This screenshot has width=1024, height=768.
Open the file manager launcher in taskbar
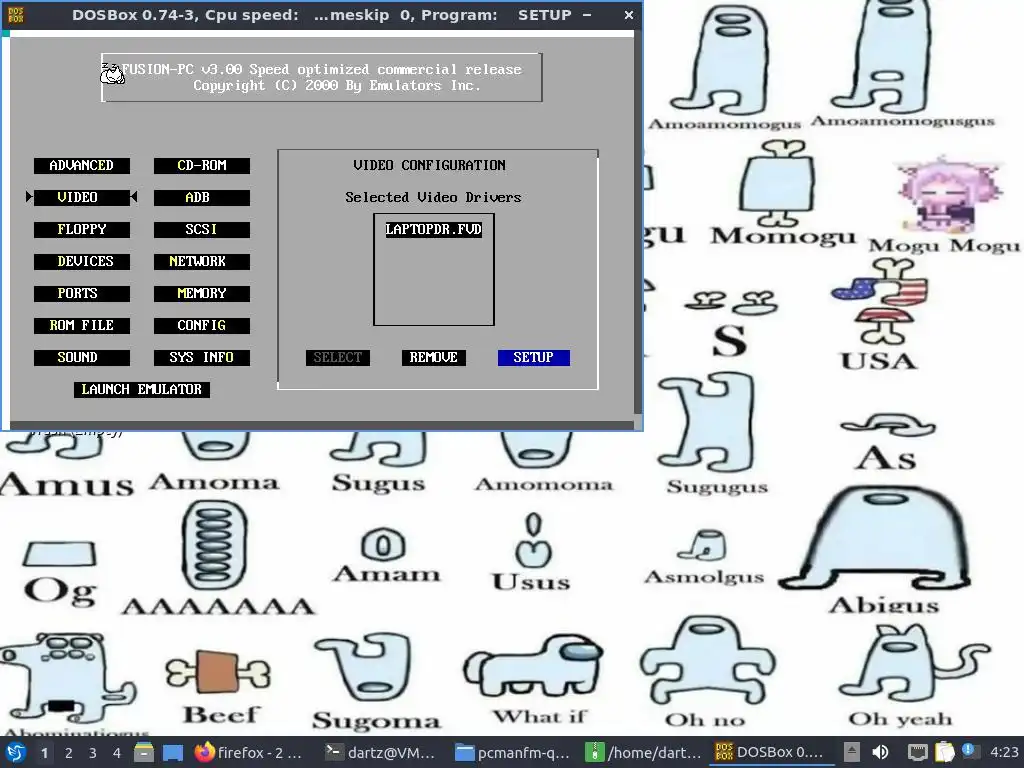tap(144, 753)
